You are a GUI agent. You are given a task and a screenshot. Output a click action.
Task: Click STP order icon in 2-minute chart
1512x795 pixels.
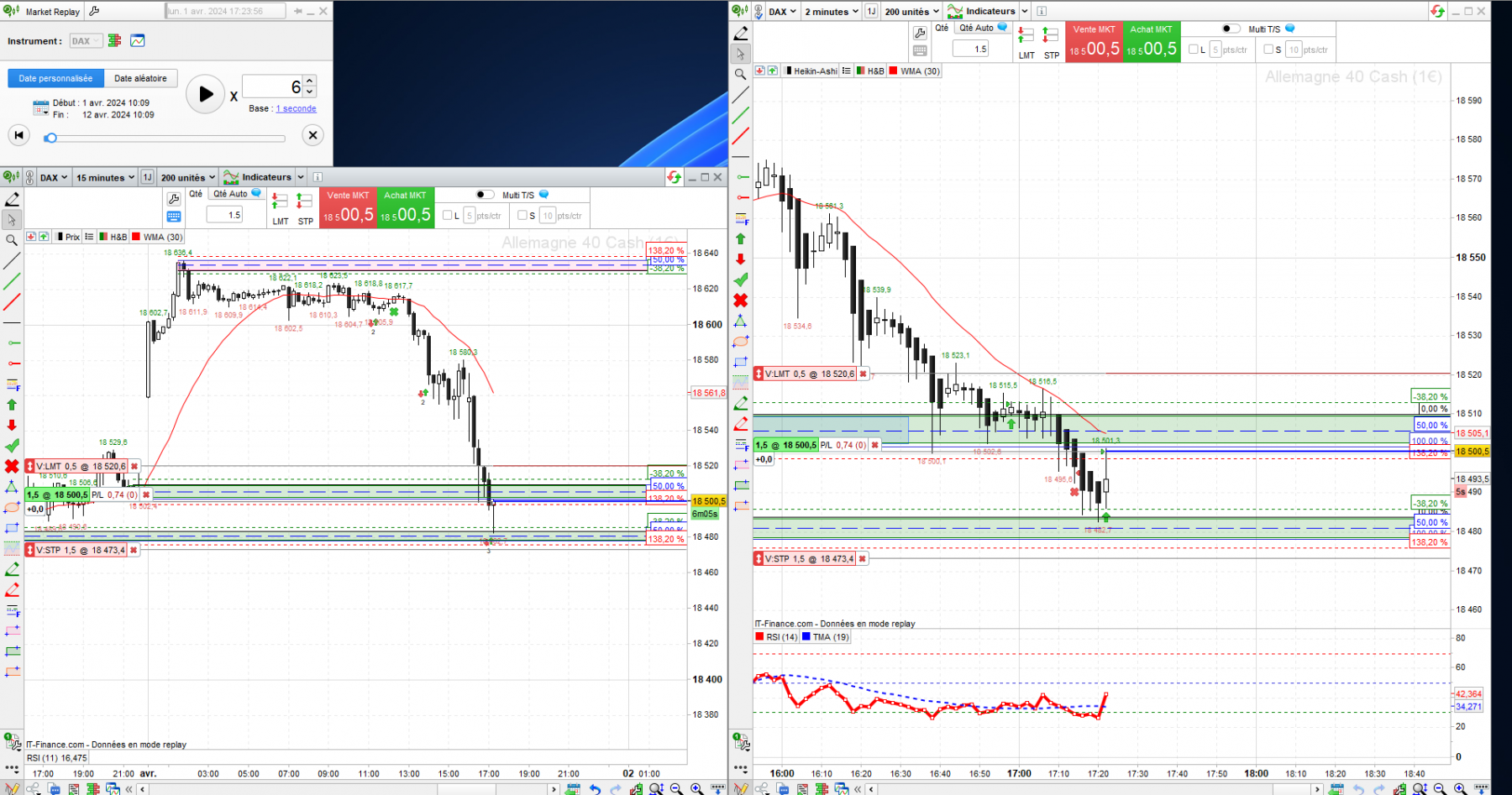pyautogui.click(x=1051, y=35)
